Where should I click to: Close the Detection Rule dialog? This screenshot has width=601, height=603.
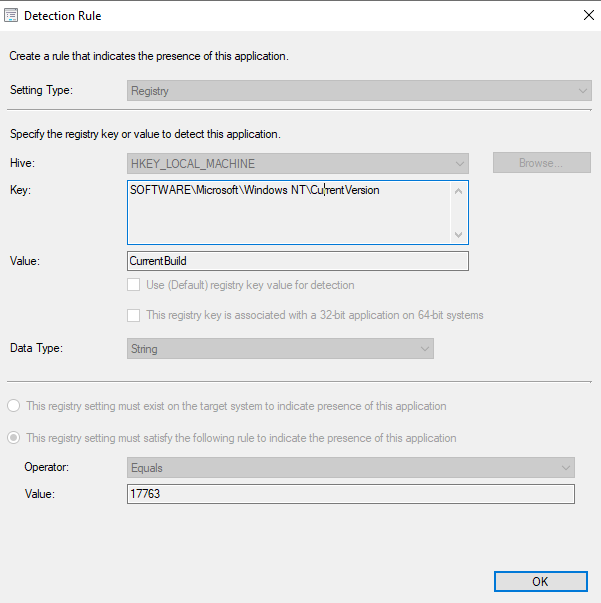[589, 15]
